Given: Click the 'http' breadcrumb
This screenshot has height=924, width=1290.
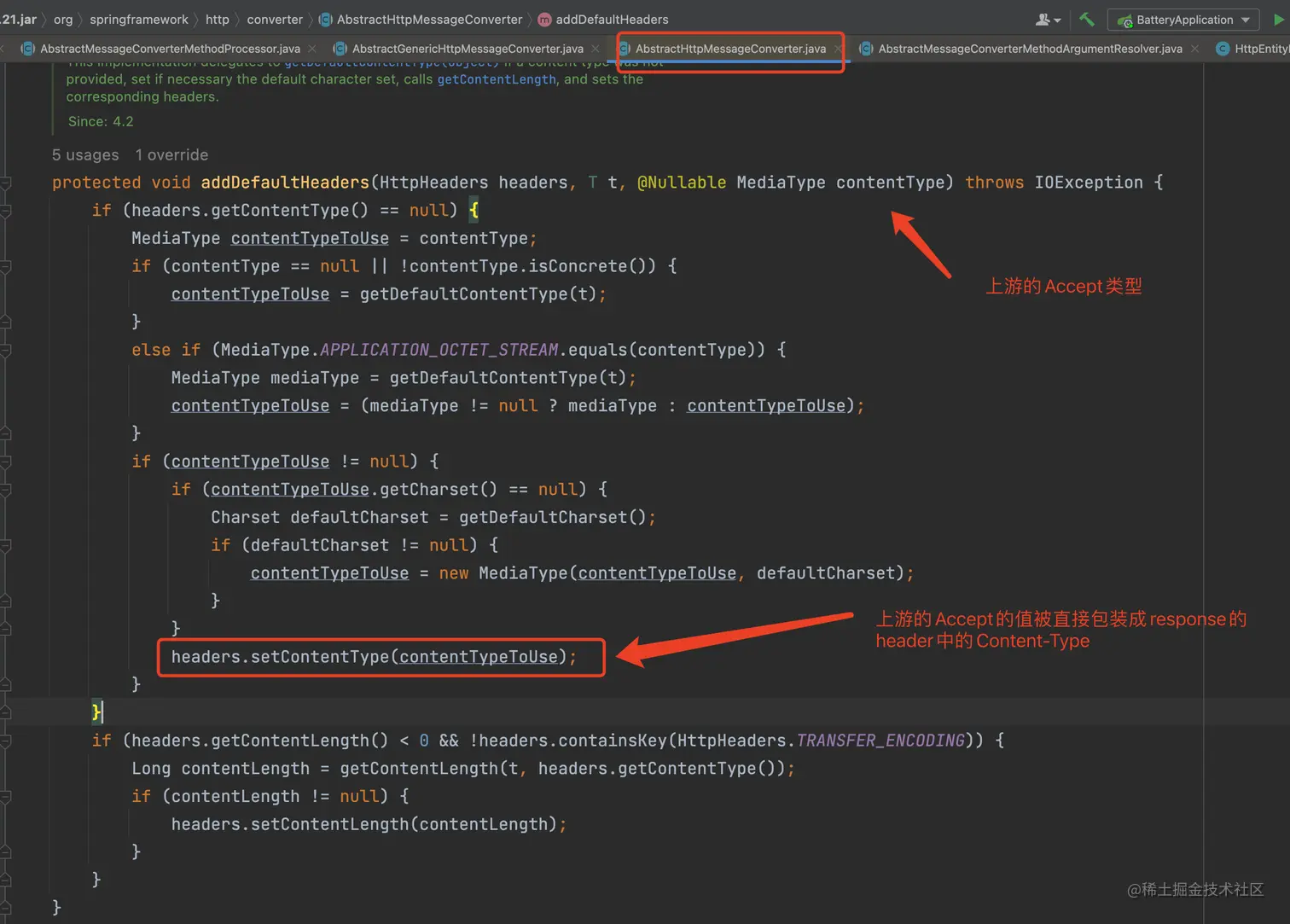Looking at the screenshot, I should click(218, 19).
